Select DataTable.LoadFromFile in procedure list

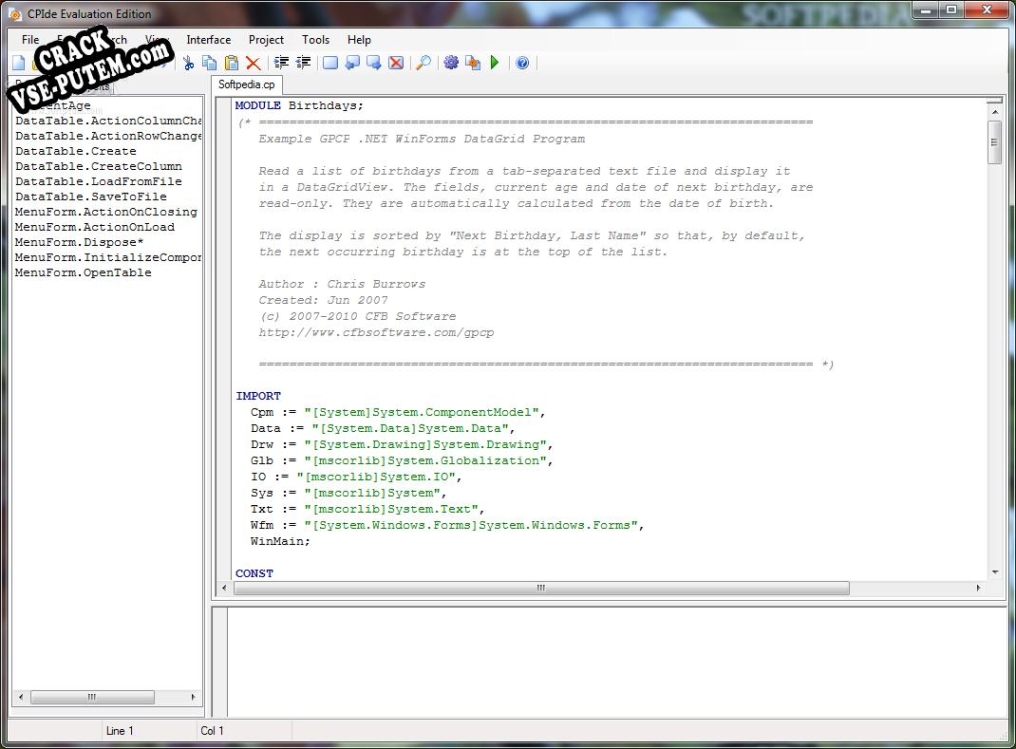[98, 181]
